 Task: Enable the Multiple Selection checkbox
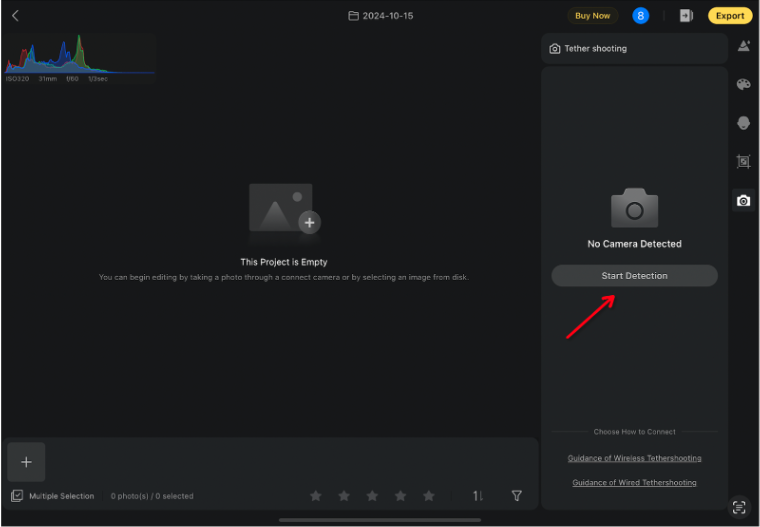click(x=17, y=496)
